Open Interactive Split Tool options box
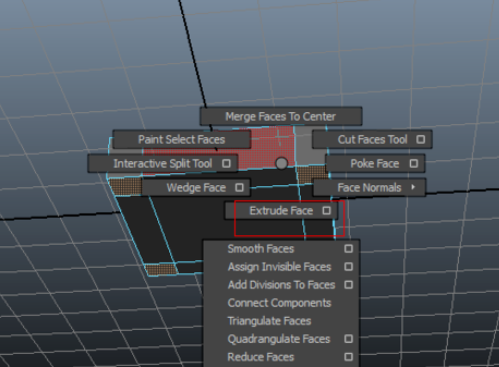Screen dimensions: 499x367 point(226,163)
